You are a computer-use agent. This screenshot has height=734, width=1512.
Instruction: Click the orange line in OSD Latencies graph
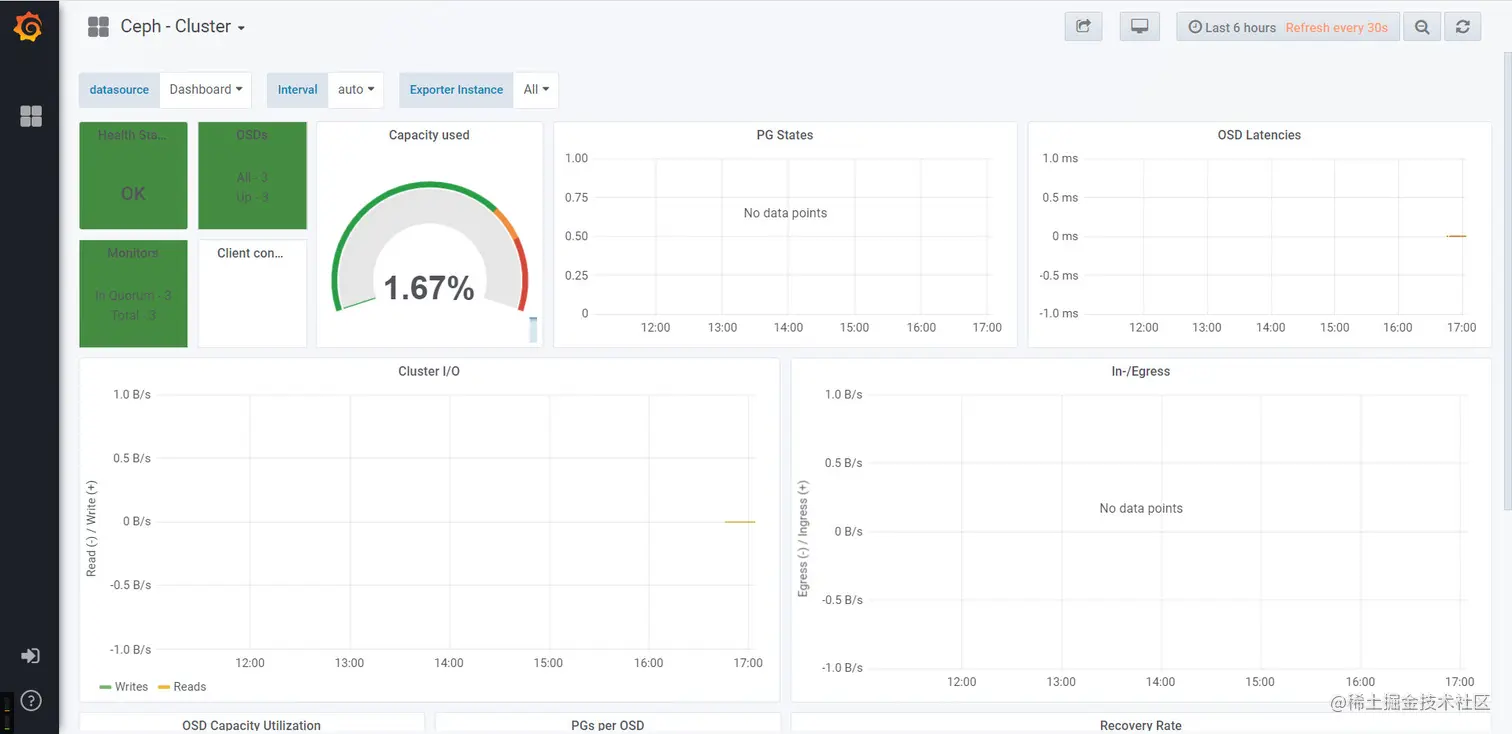tap(1456, 236)
